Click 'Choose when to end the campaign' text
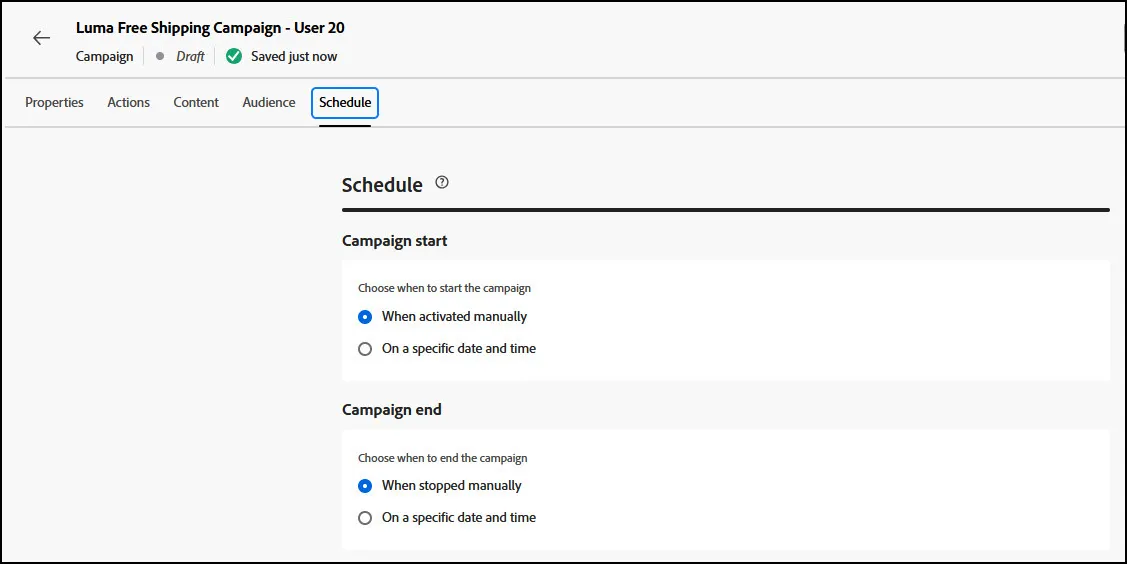 443,458
